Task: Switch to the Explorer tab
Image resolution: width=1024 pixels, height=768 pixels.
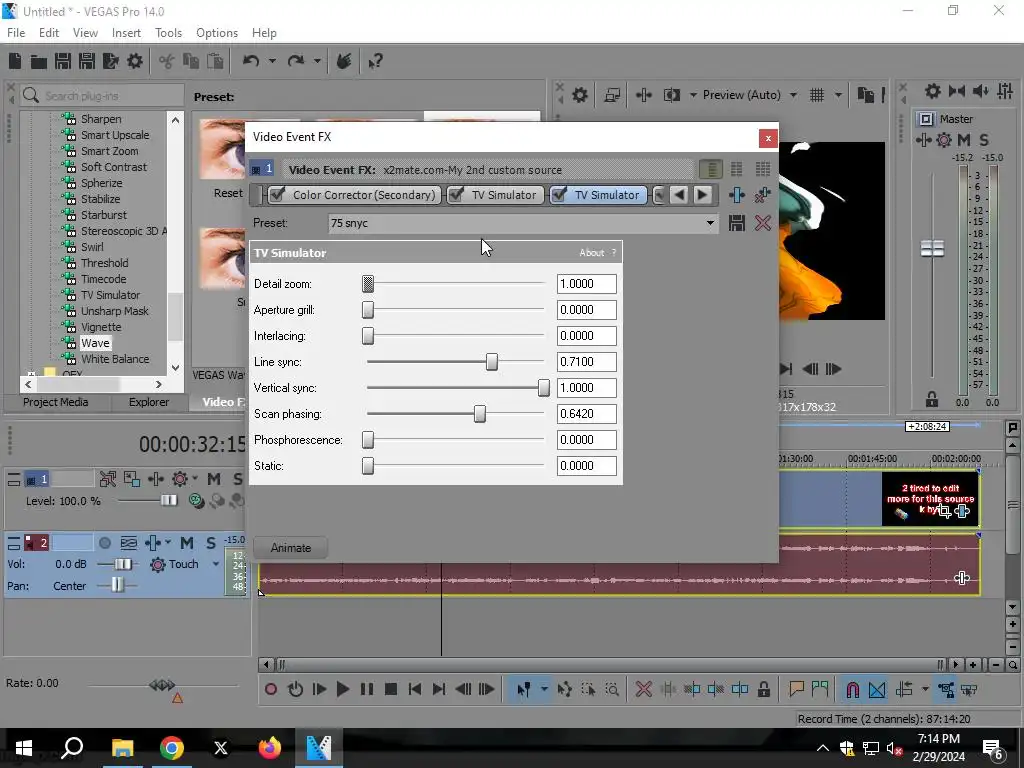Action: coord(149,402)
